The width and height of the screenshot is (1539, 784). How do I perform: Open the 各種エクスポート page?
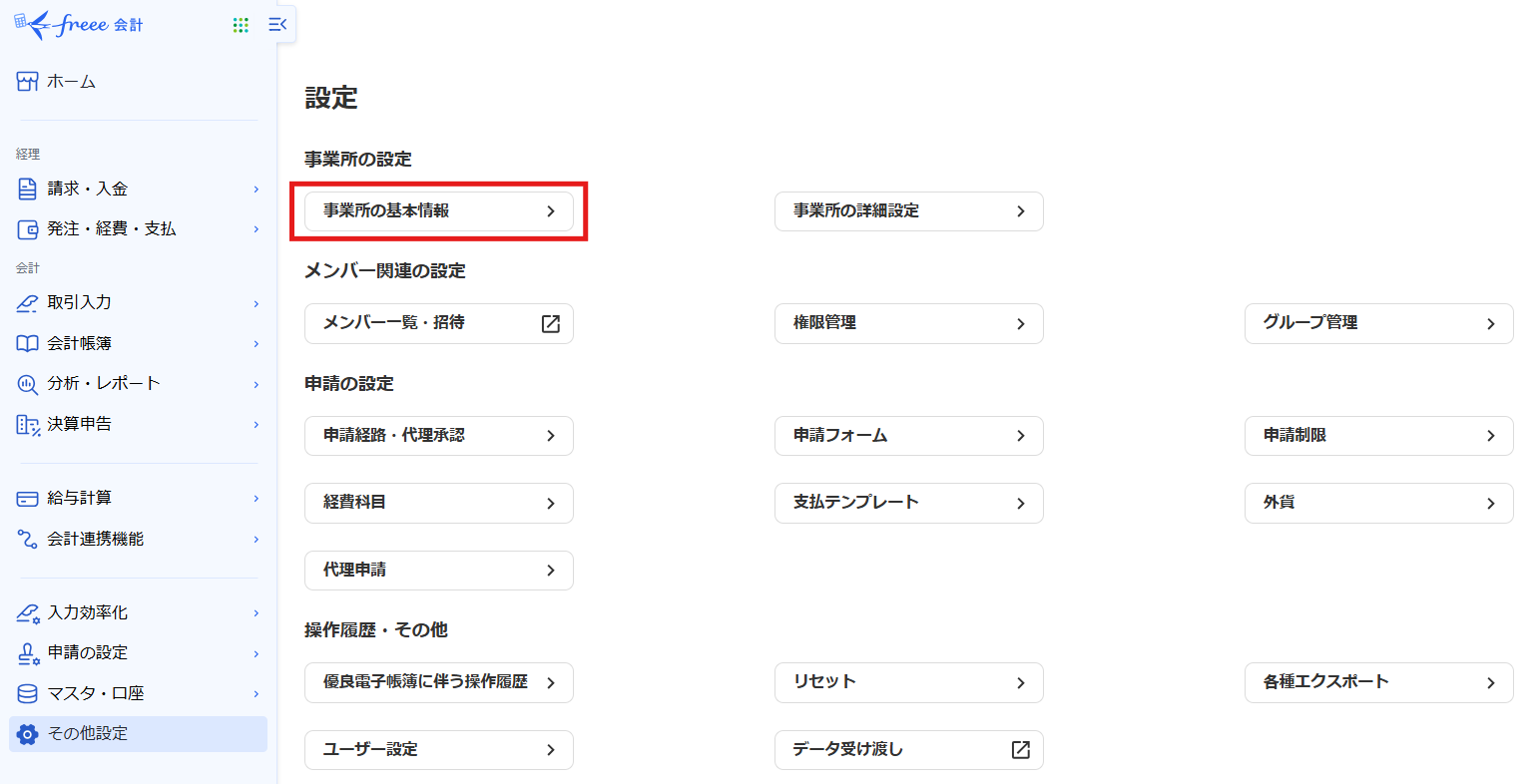(x=1378, y=682)
